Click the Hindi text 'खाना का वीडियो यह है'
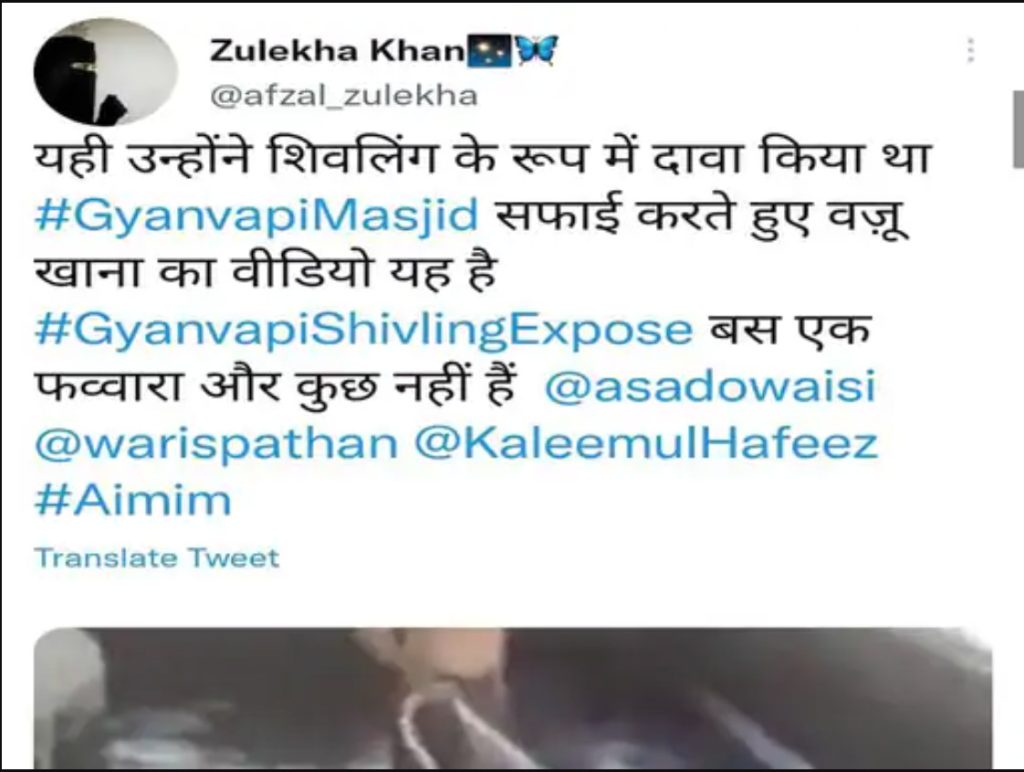The width and height of the screenshot is (1024, 772). point(266,272)
